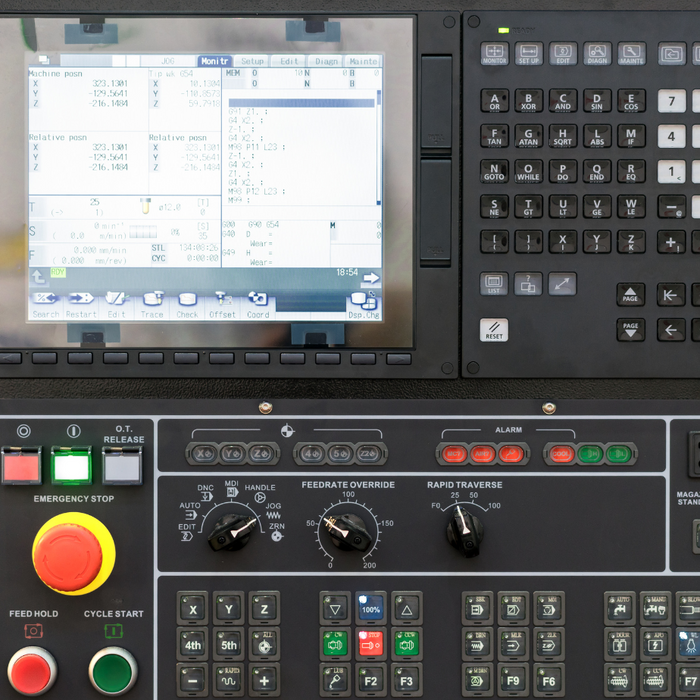Image resolution: width=700 pixels, height=700 pixels.
Task: Tap the Dsp.Chg softkey icon on screen
Action: (364, 300)
